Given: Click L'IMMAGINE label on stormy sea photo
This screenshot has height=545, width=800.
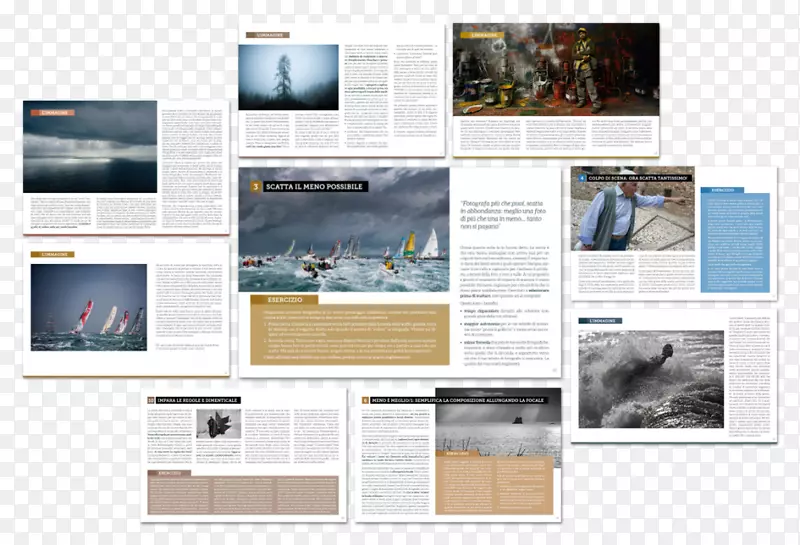Looking at the screenshot, I should 53,113.
